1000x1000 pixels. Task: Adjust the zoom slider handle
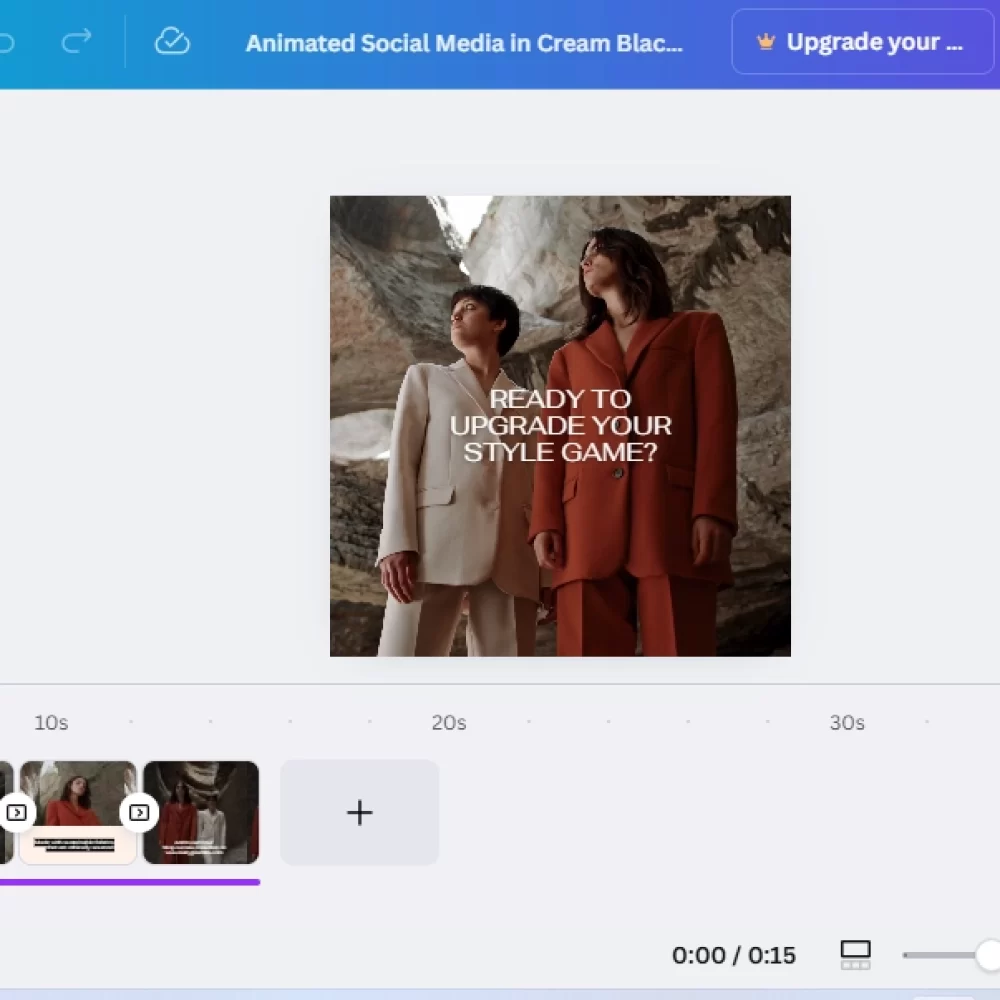[988, 955]
